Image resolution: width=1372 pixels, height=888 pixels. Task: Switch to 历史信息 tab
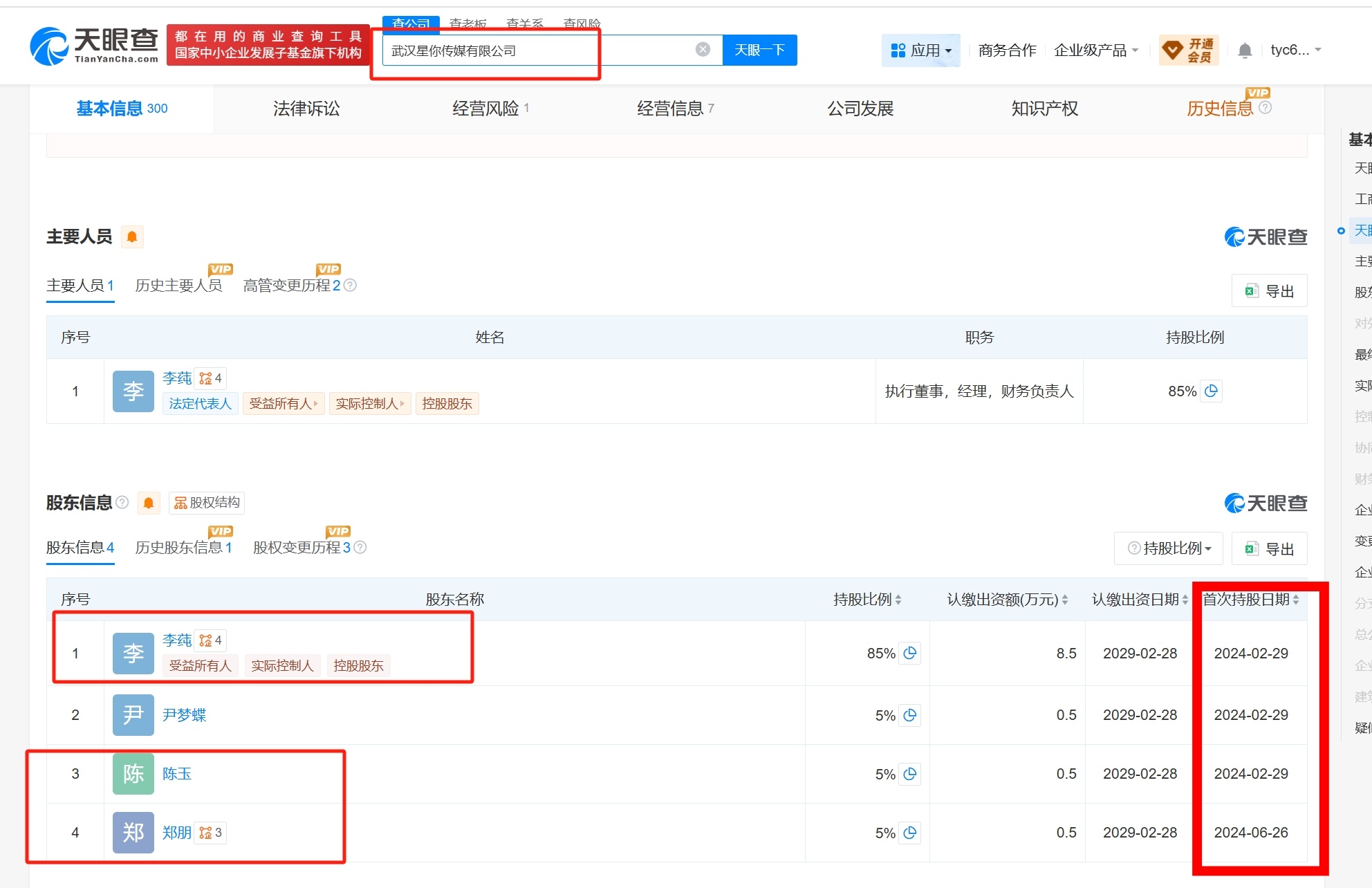(1220, 109)
